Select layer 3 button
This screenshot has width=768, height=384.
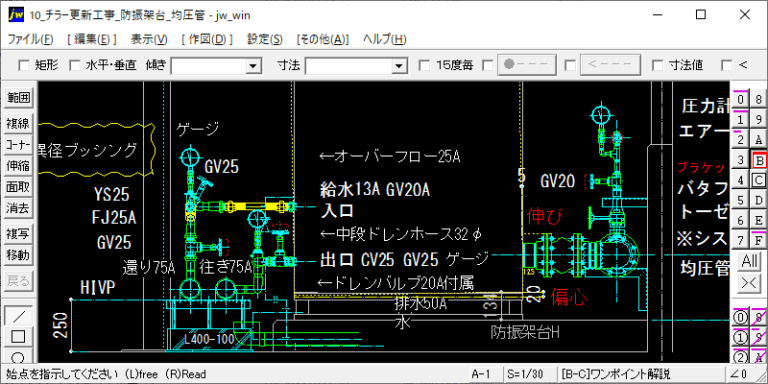740,160
